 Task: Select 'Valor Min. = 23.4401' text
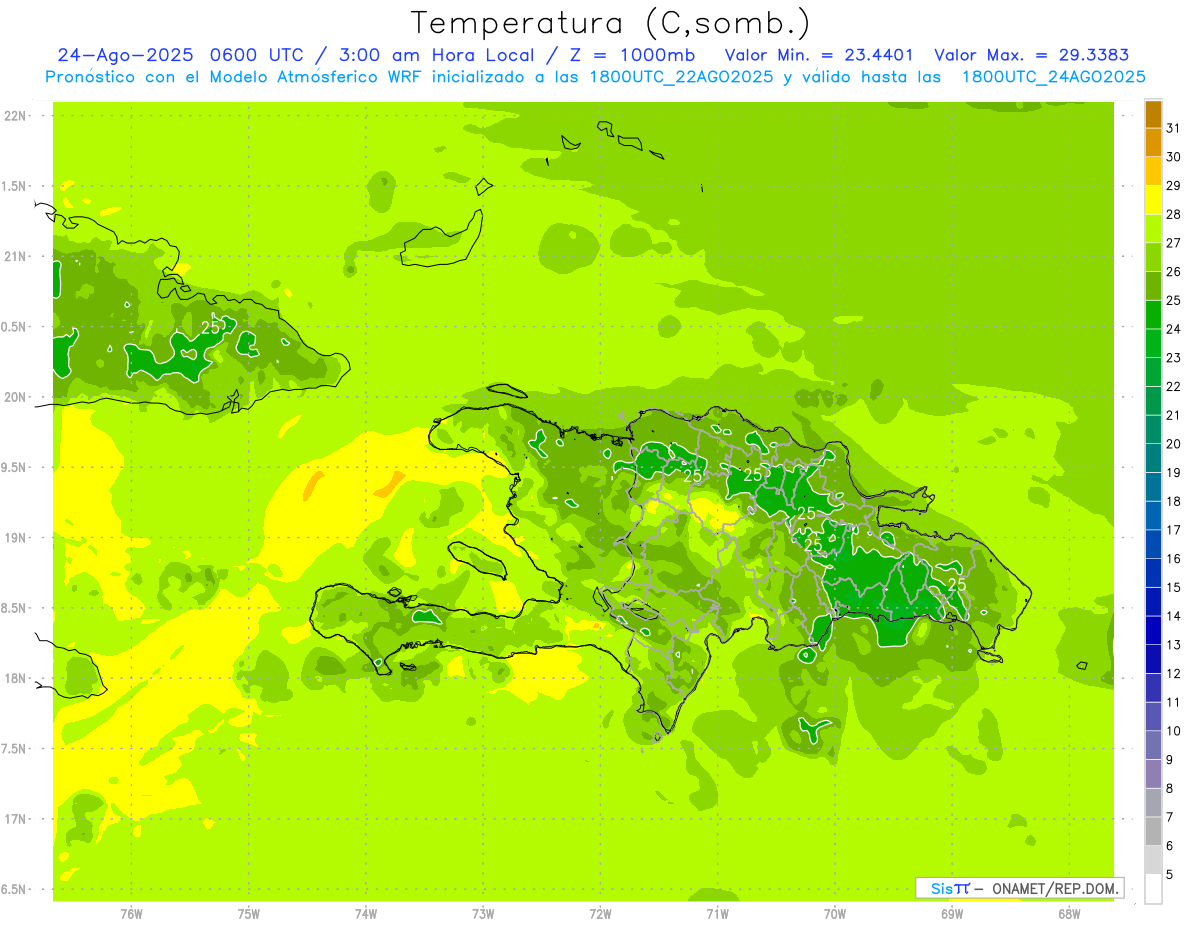pos(818,55)
